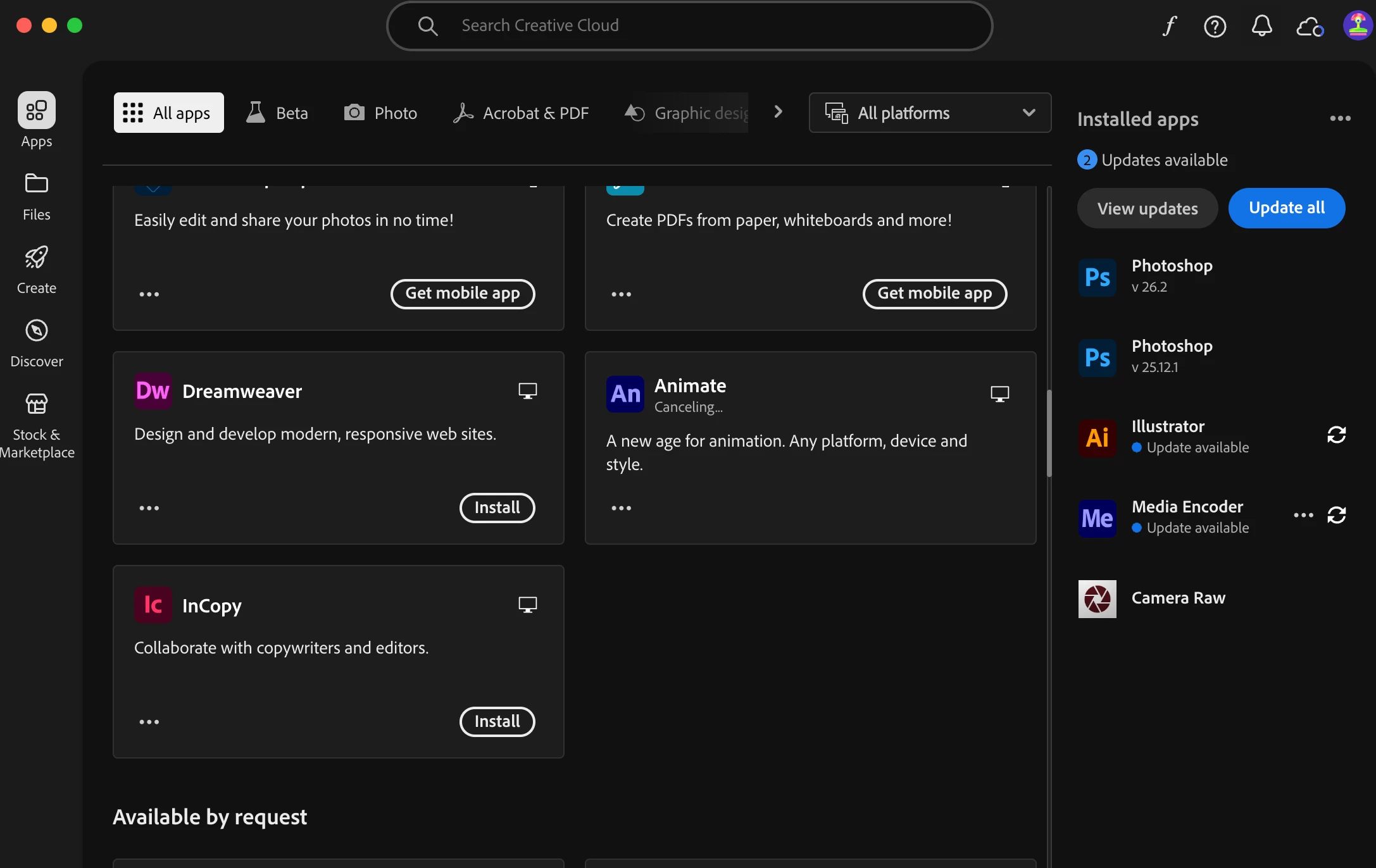1376x868 pixels.
Task: Click the Illustrator update refresh icon
Action: pyautogui.click(x=1336, y=435)
